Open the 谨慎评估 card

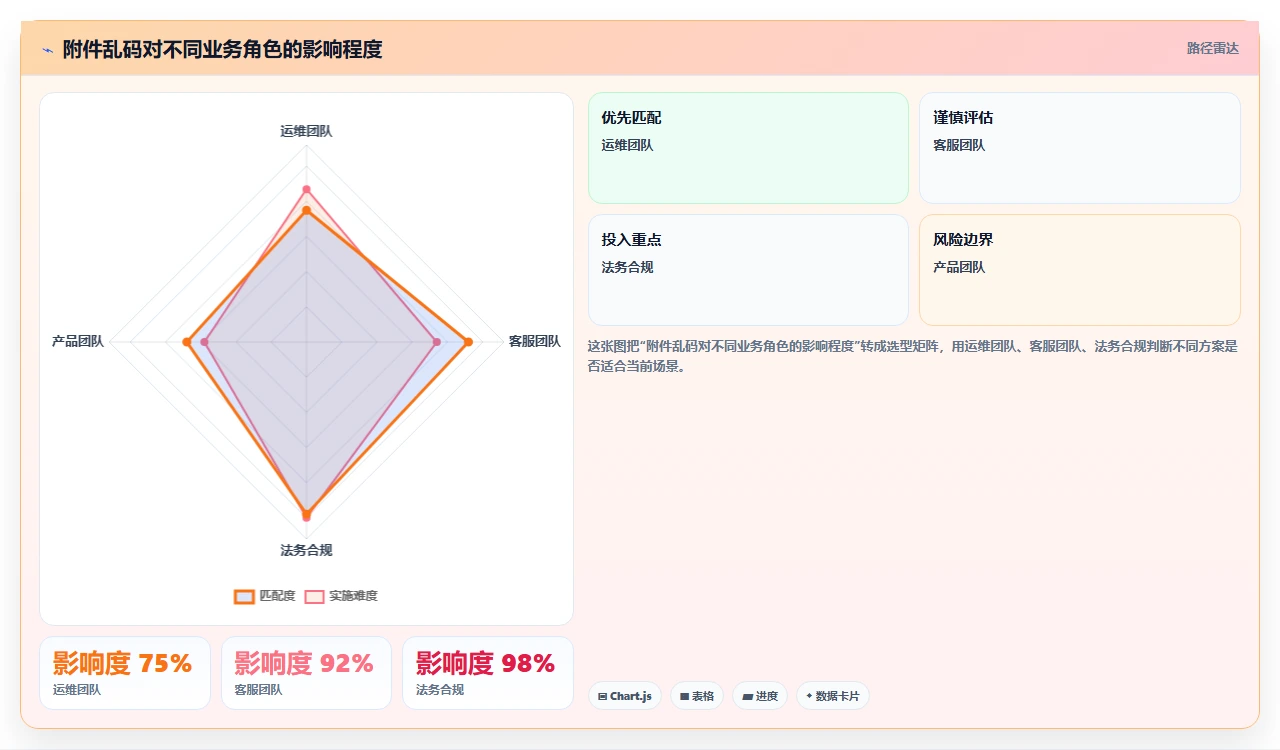pos(1080,148)
